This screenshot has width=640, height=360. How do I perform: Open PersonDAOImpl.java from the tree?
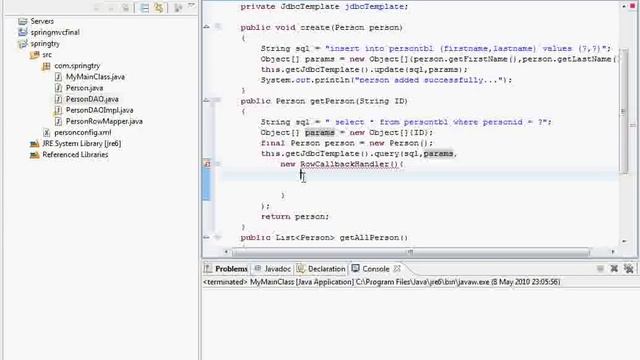[x=100, y=110]
